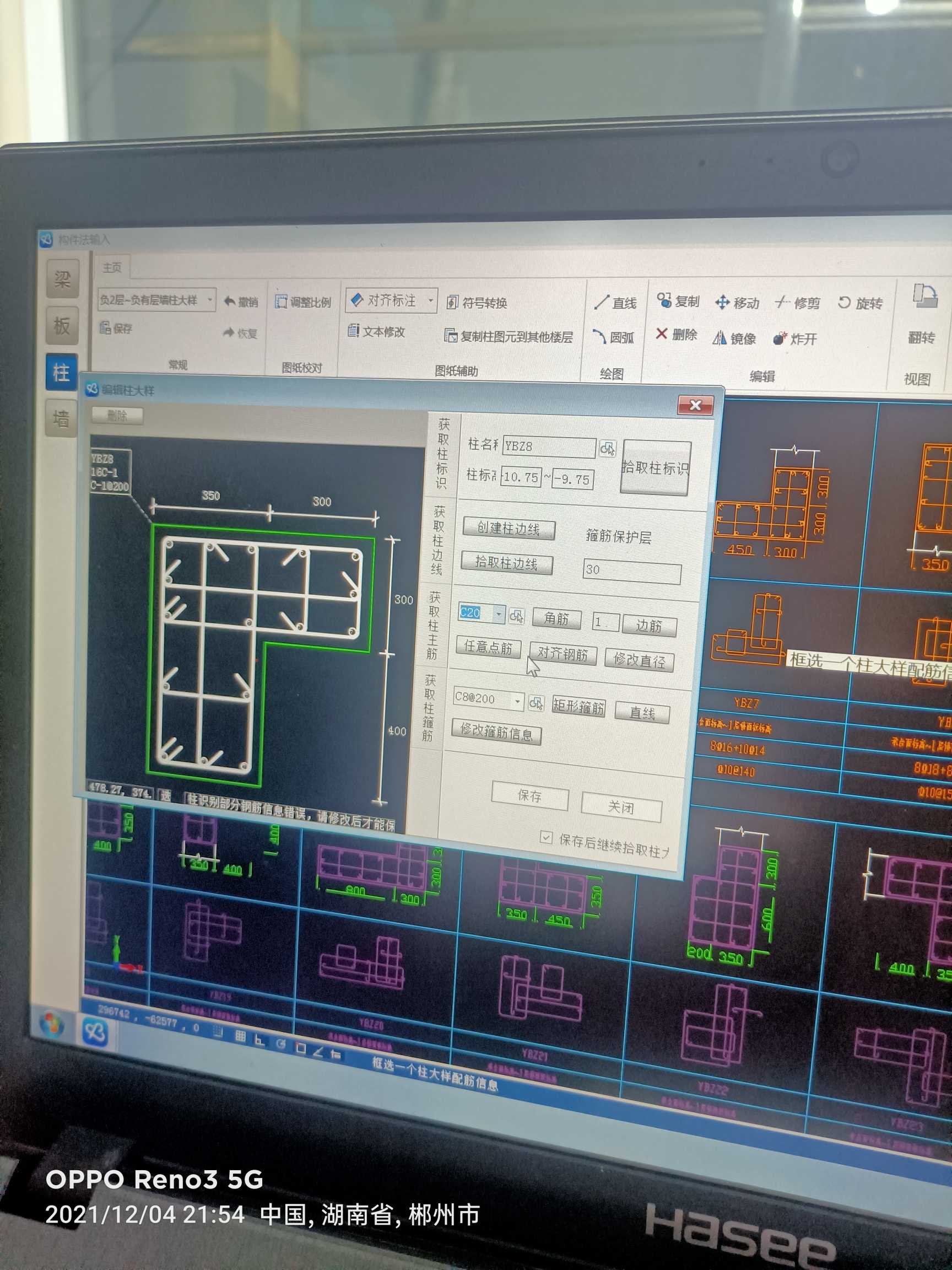Click 复制柱图元到其他楼层 tool

coord(509,336)
